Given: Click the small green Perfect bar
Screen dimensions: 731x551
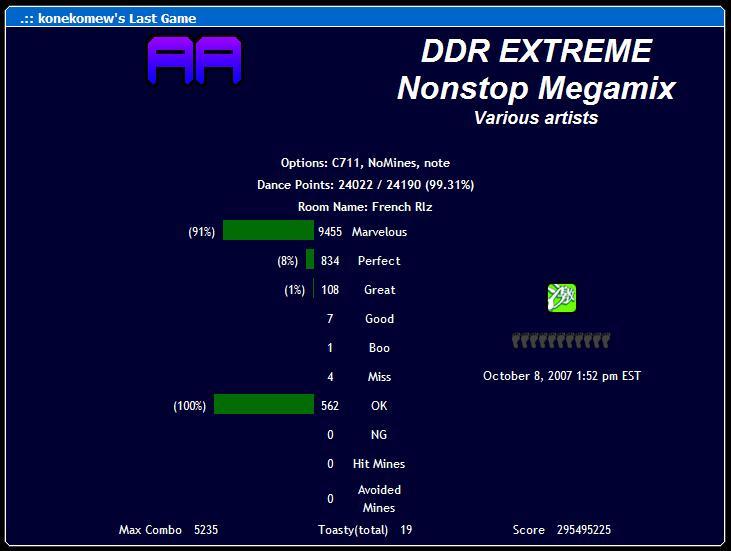Looking at the screenshot, I should click(x=310, y=260).
